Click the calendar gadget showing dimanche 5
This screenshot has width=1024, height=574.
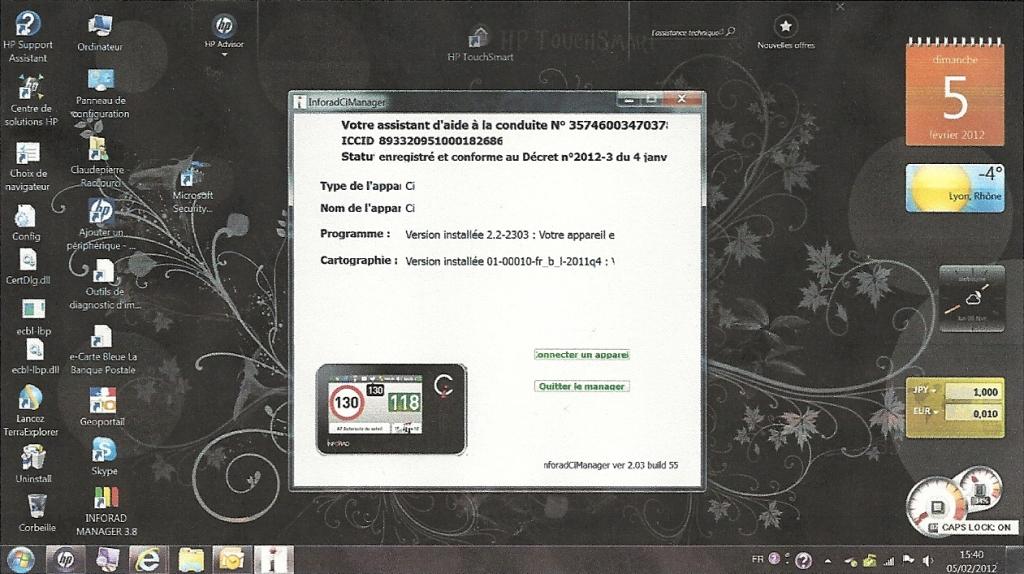[955, 91]
